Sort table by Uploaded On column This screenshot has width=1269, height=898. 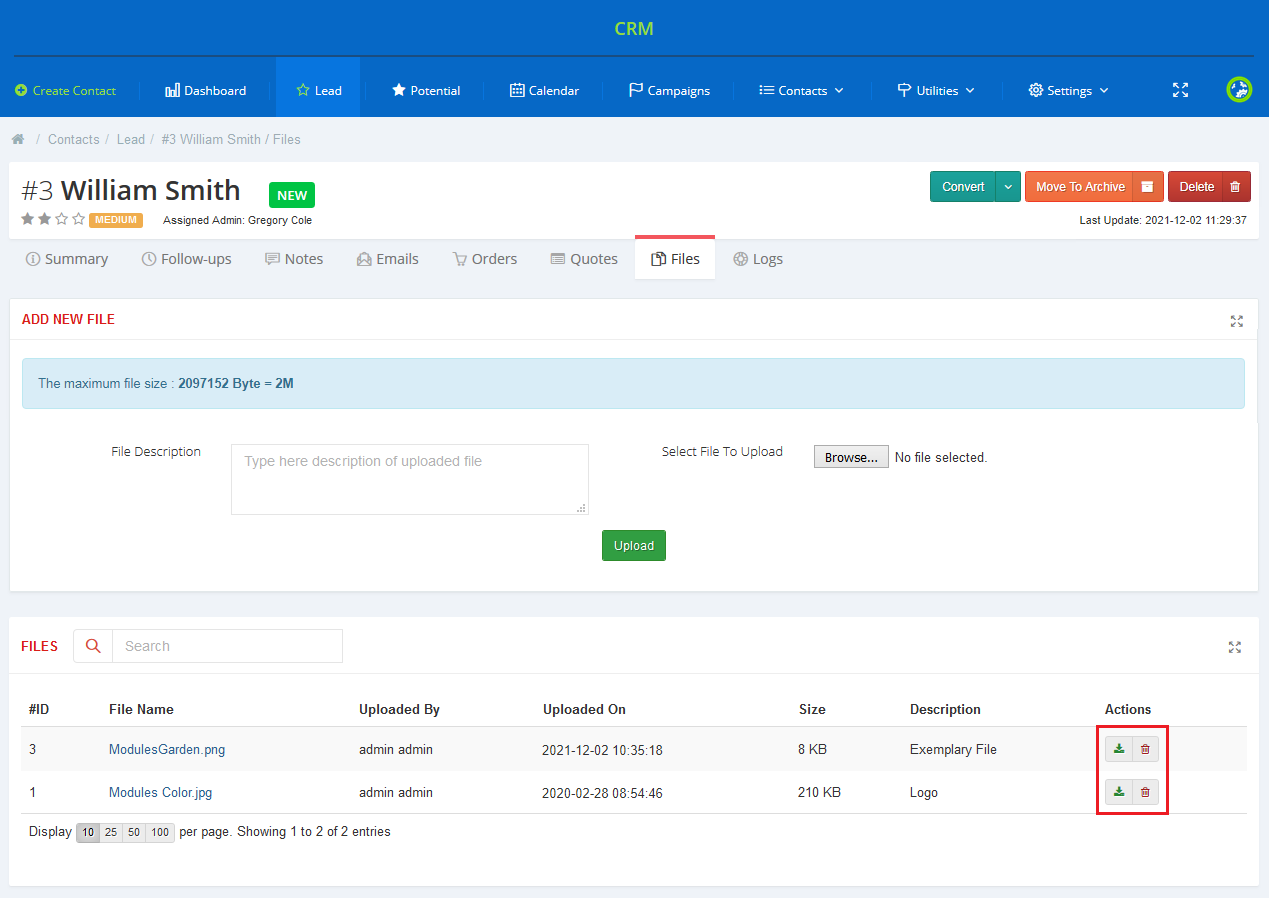[584, 709]
